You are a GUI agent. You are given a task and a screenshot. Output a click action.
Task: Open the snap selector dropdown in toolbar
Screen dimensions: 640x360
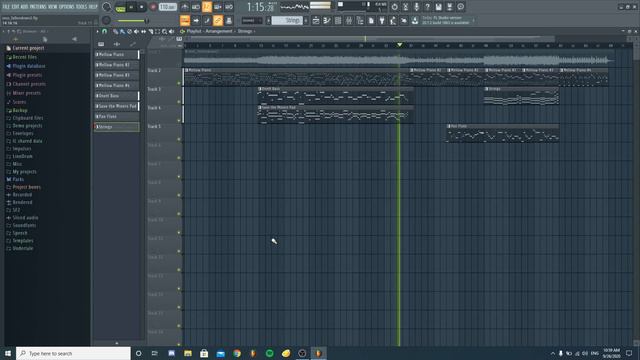click(252, 20)
